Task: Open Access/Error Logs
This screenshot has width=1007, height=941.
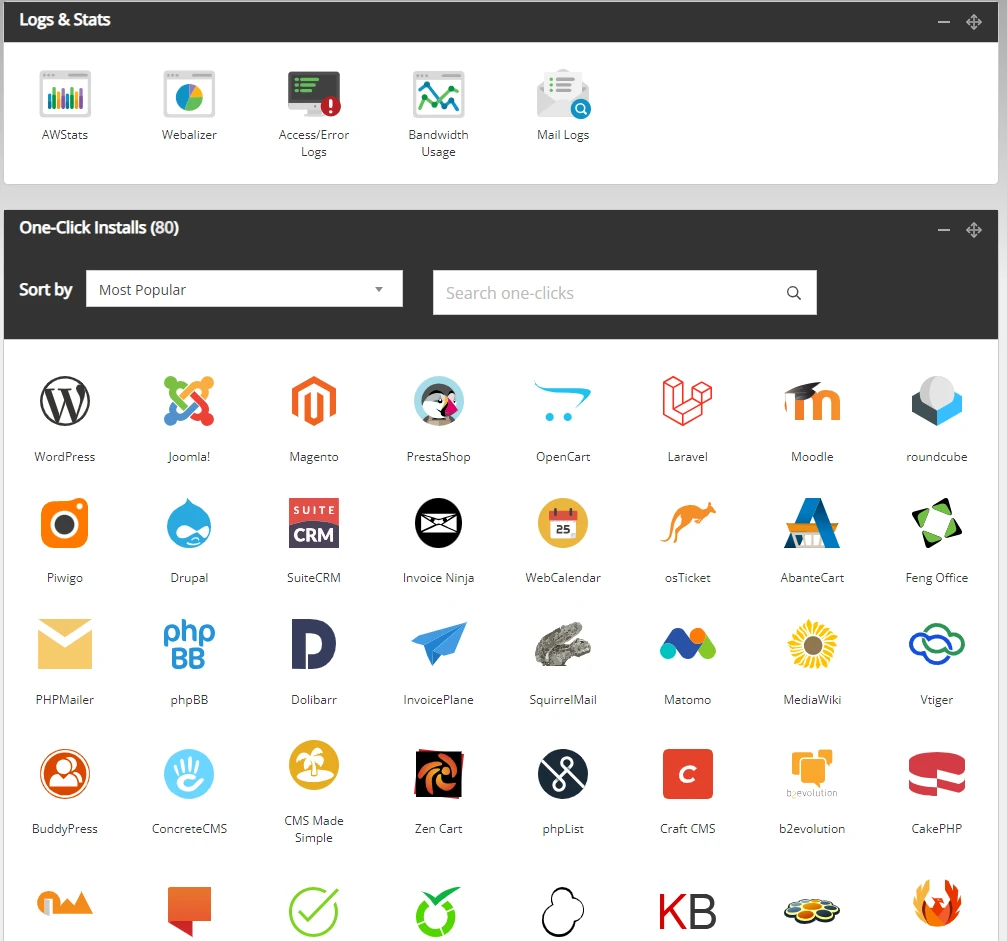Action: click(314, 95)
